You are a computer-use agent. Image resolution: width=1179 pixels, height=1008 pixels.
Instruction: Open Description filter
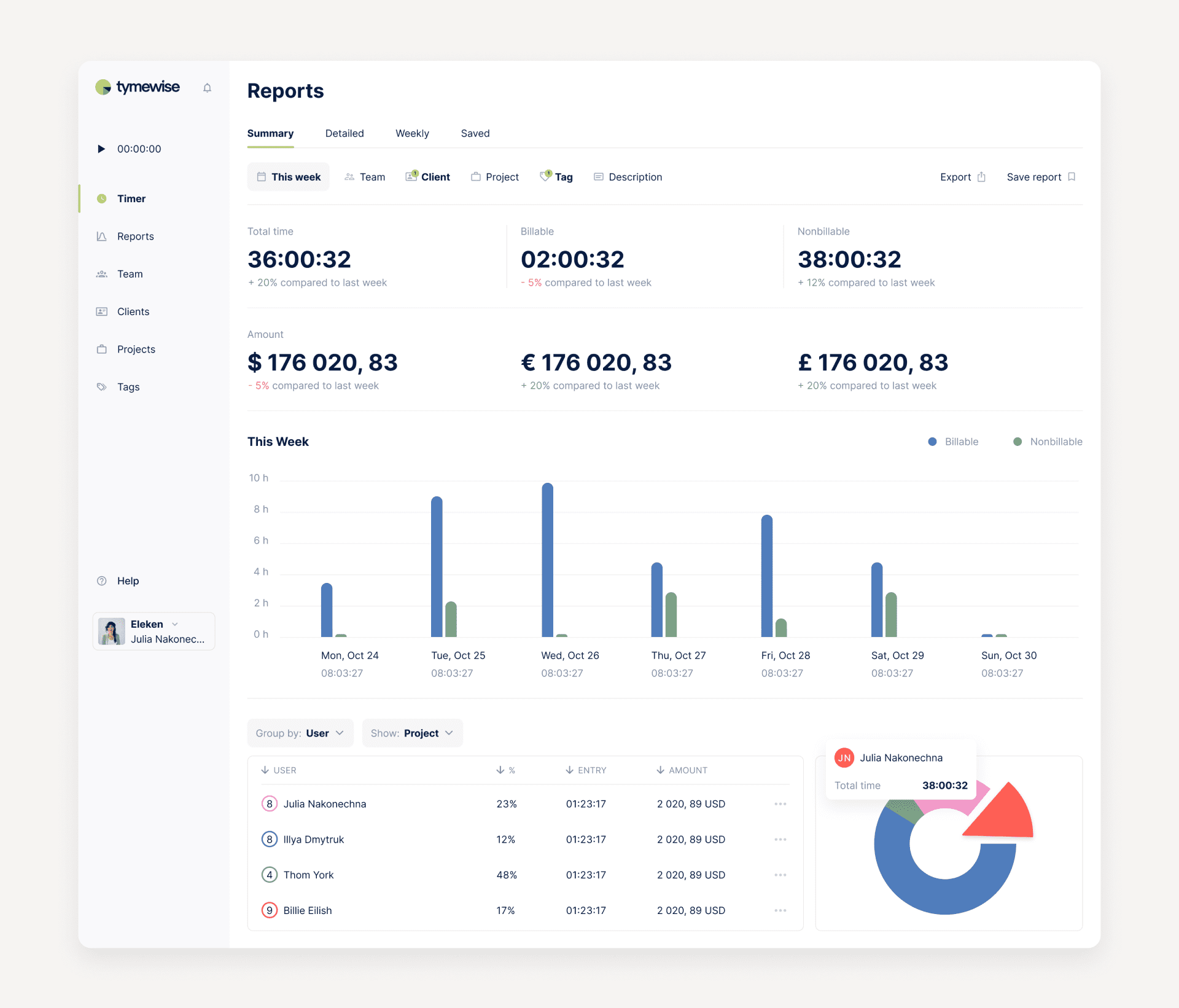(628, 177)
